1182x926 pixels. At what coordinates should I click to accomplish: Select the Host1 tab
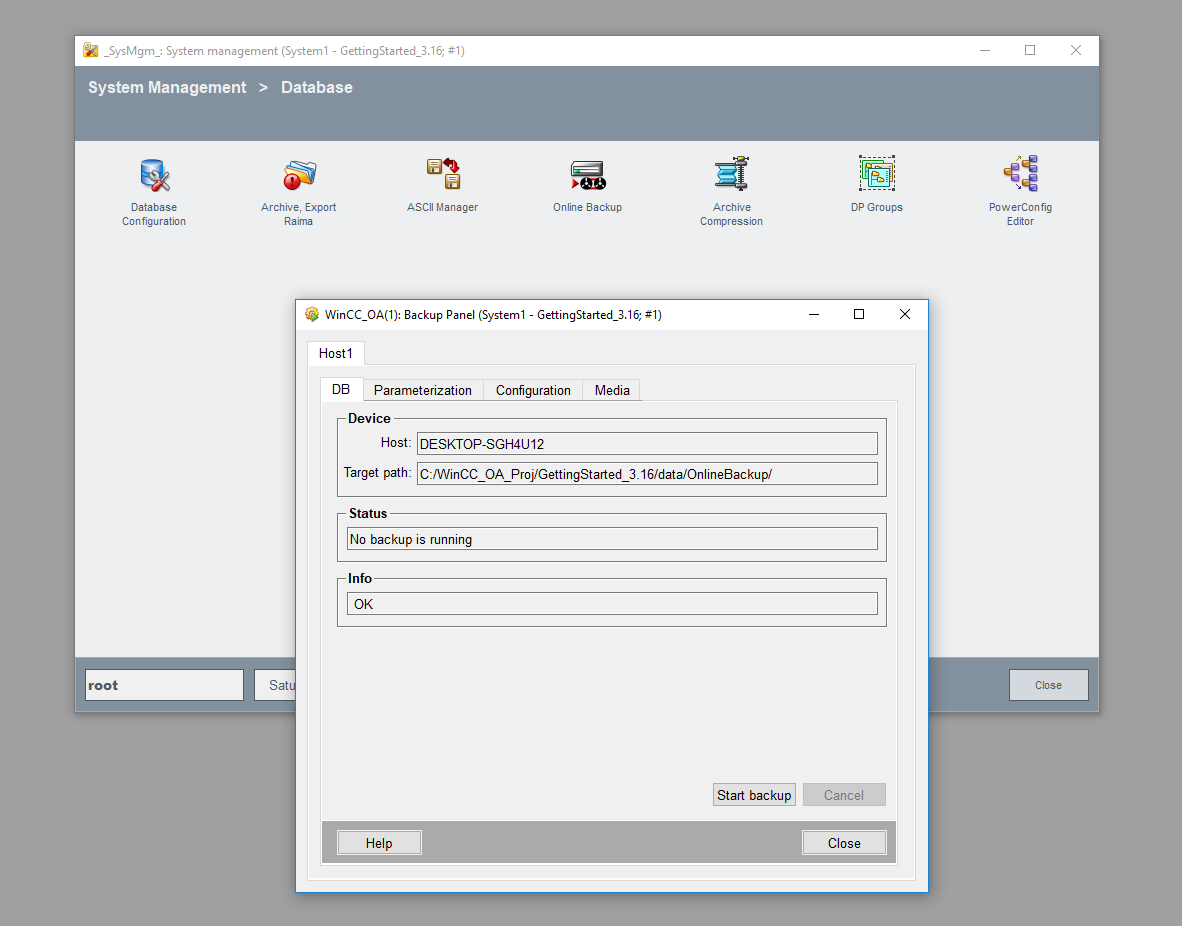(335, 354)
